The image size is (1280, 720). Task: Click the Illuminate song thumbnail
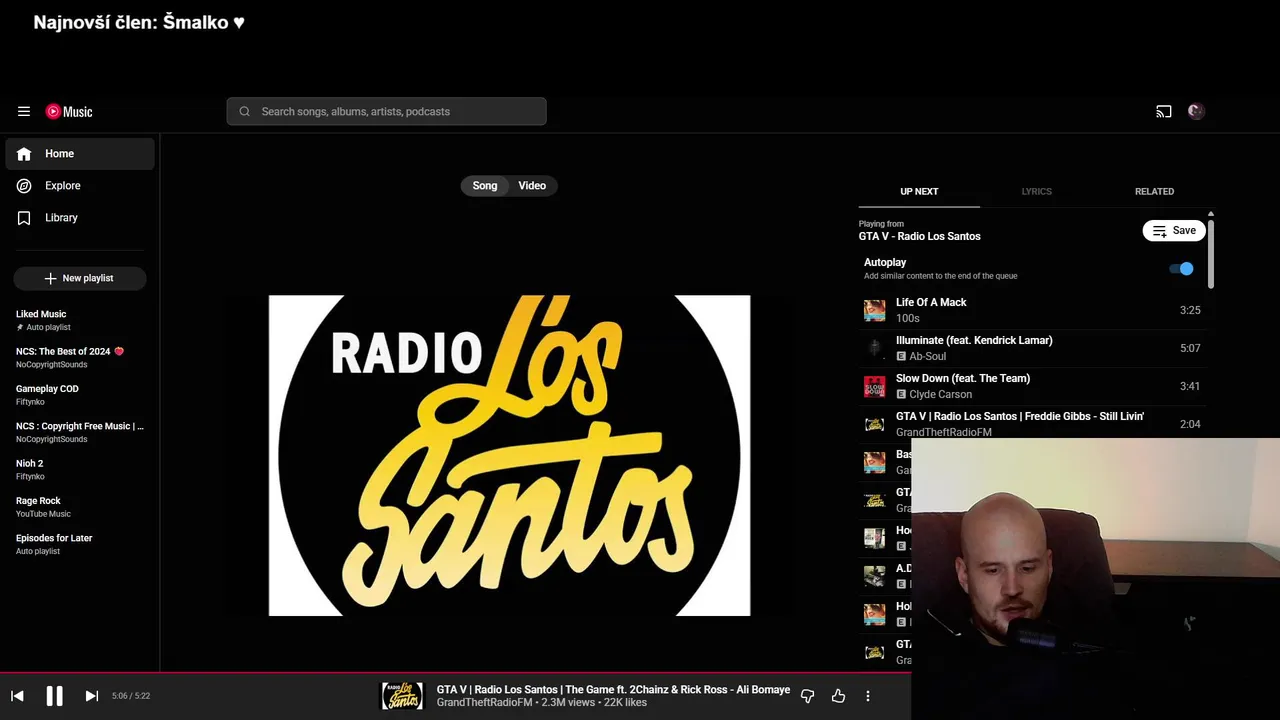tap(875, 348)
